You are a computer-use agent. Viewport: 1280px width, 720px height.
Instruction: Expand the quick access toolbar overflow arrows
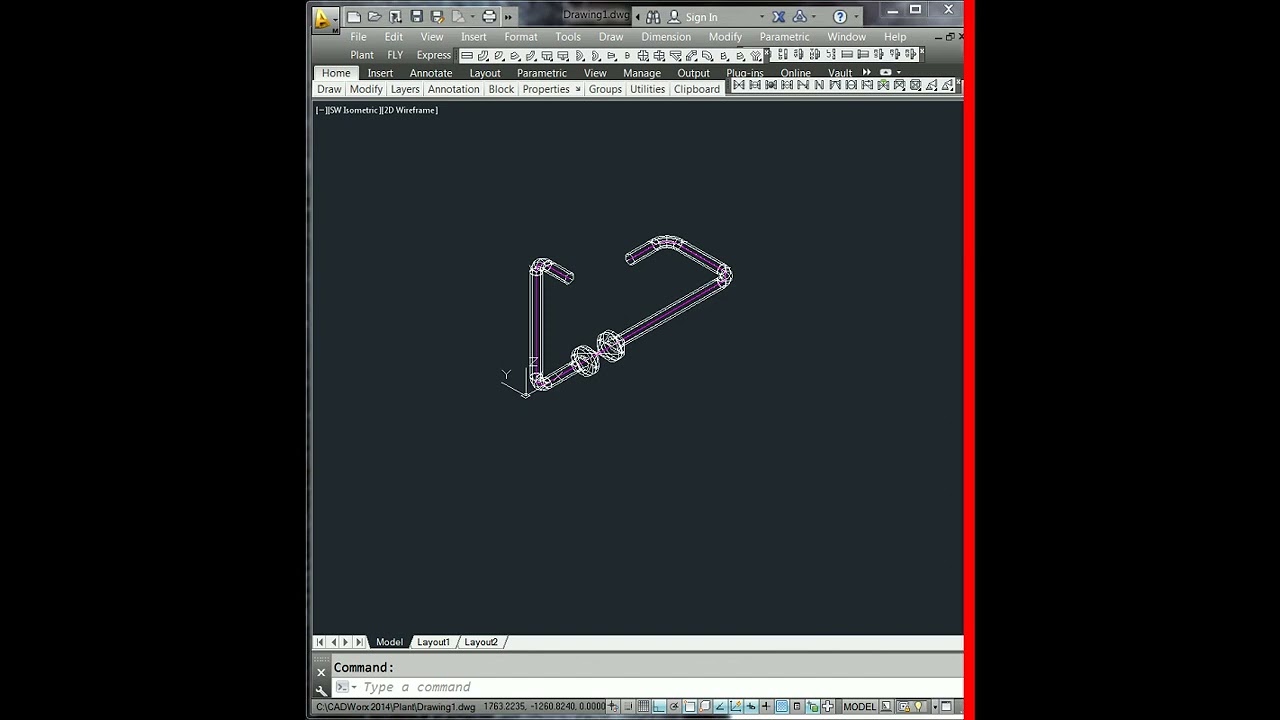[x=508, y=17]
